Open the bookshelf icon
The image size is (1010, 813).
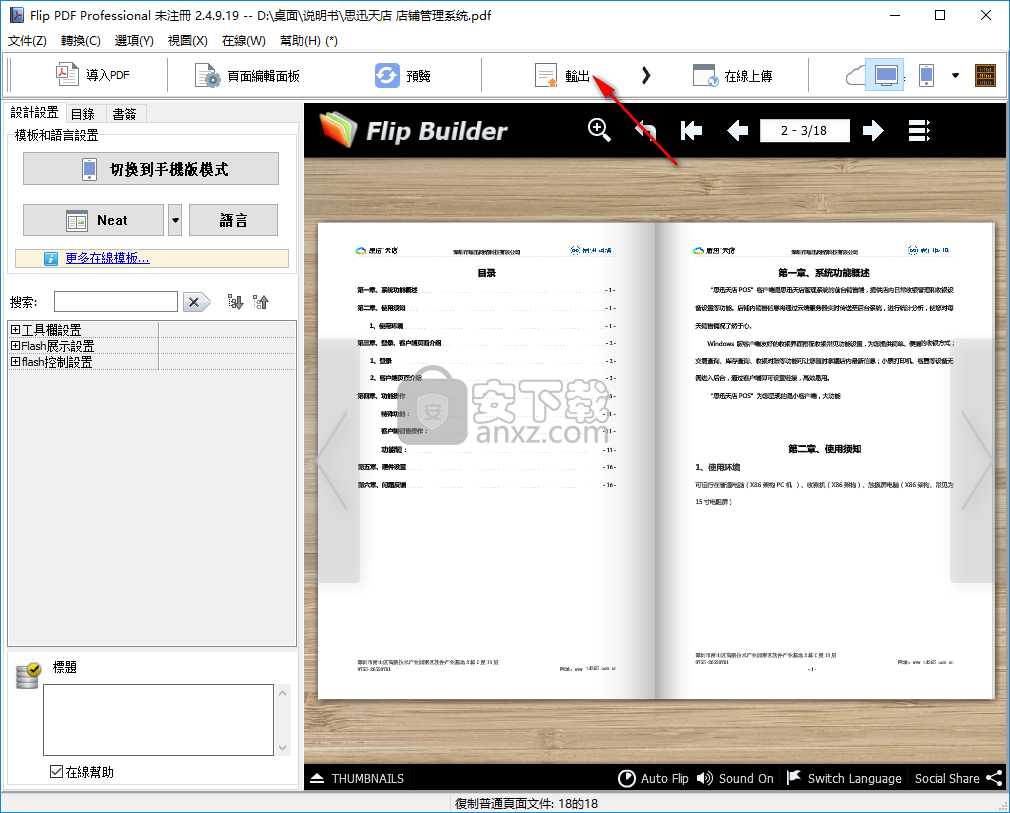point(985,75)
